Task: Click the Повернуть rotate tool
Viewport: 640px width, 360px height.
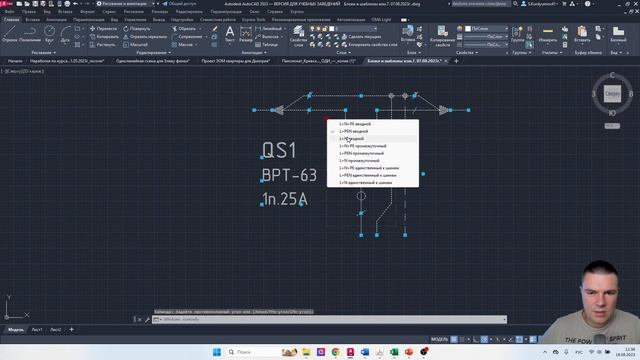Action: point(137,29)
